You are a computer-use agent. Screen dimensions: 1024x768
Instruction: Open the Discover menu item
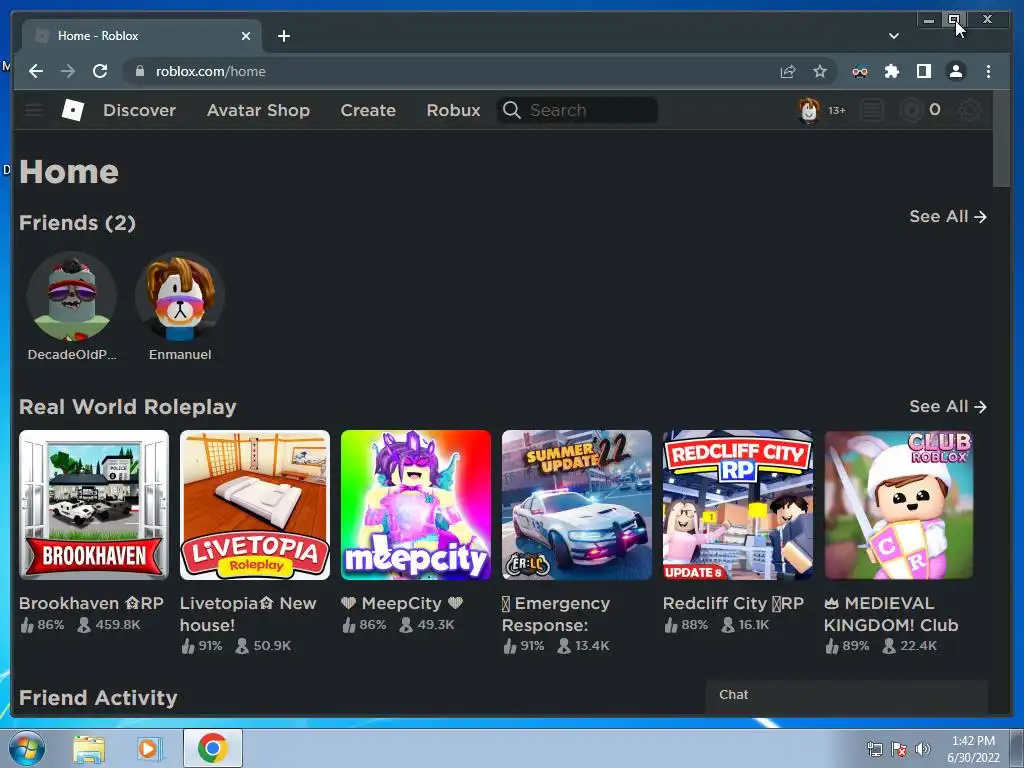point(139,110)
